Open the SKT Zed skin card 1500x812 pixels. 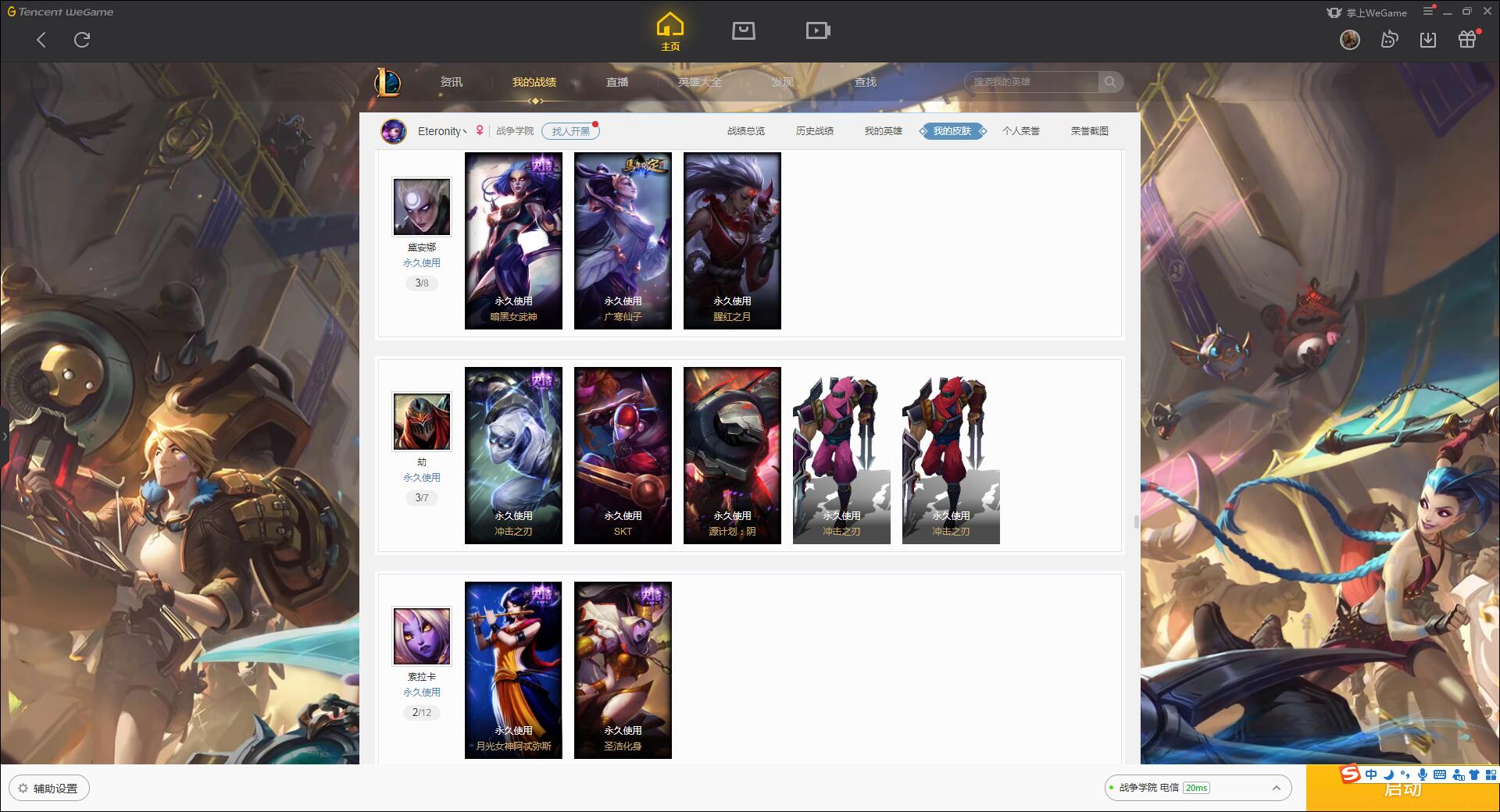(623, 455)
